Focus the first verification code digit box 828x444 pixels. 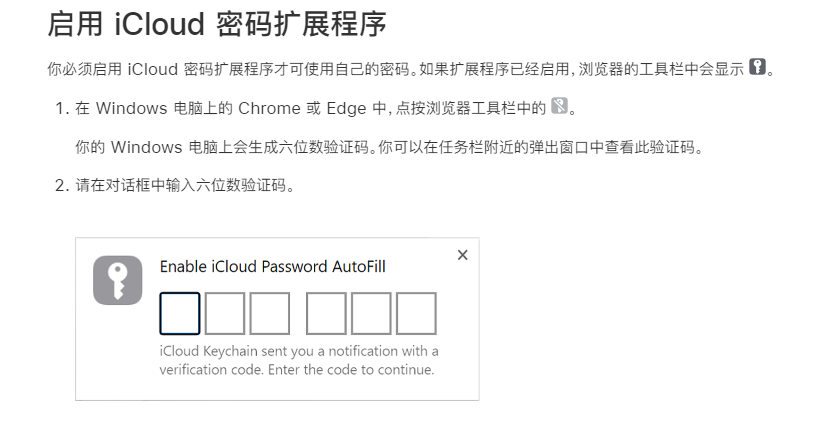(x=180, y=313)
